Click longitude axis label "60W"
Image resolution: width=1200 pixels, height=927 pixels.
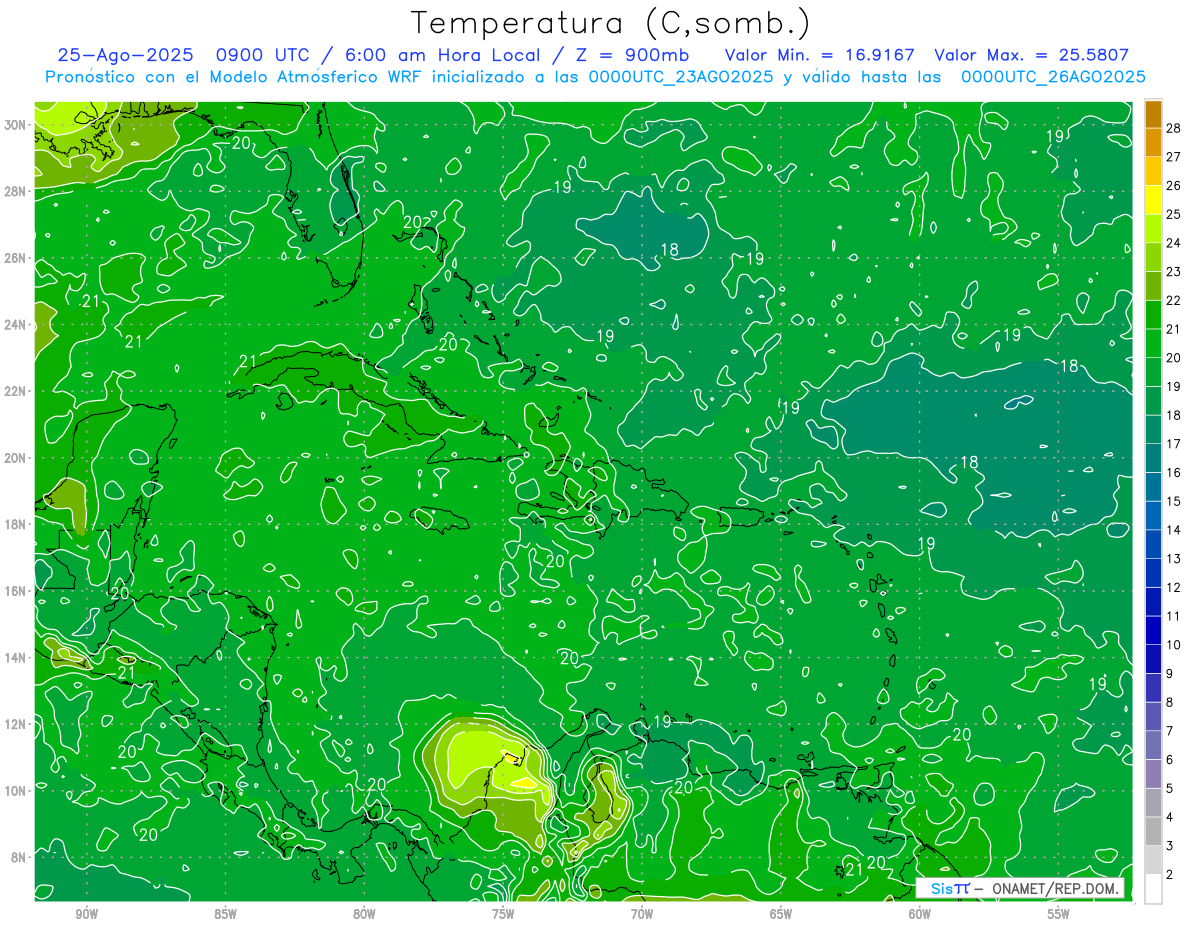(x=920, y=914)
